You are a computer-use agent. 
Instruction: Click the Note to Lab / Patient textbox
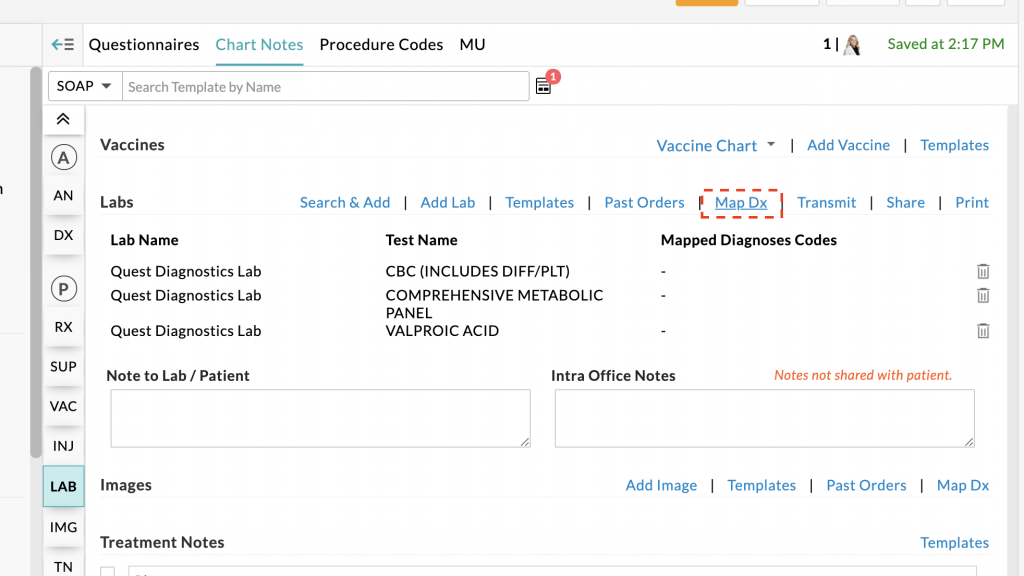tap(320, 418)
